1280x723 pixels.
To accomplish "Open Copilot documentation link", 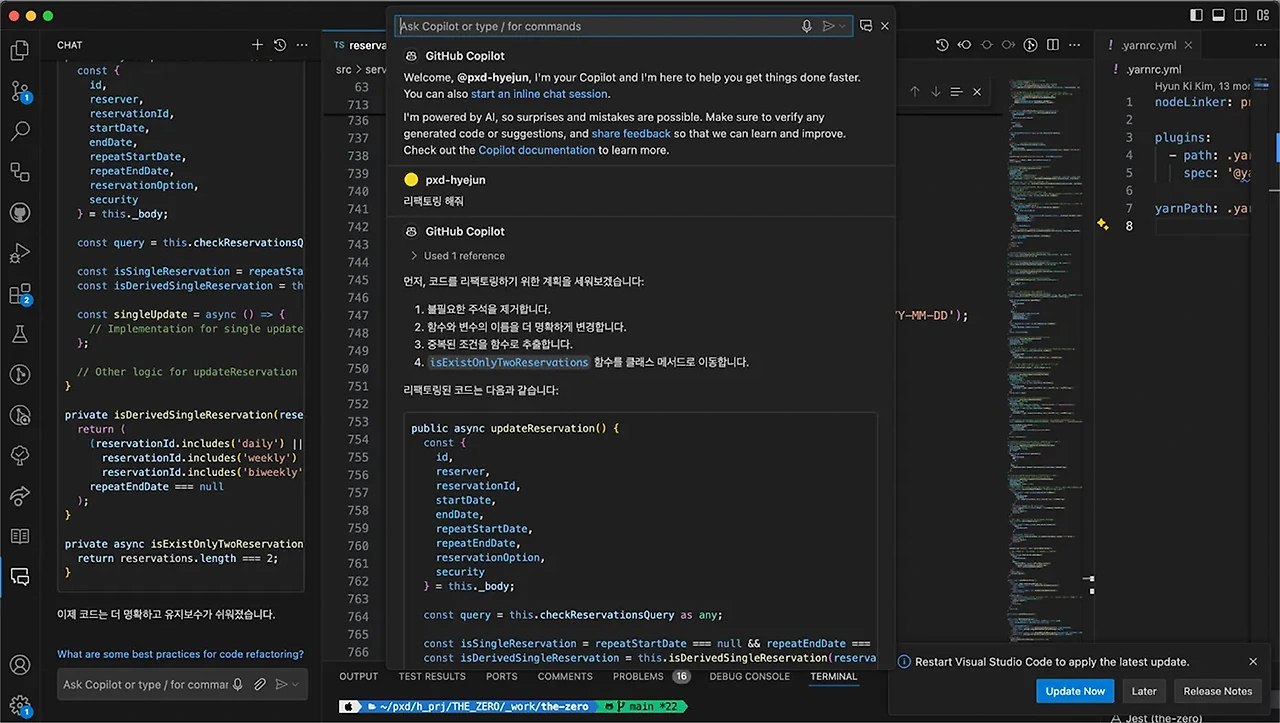I will pyautogui.click(x=536, y=150).
